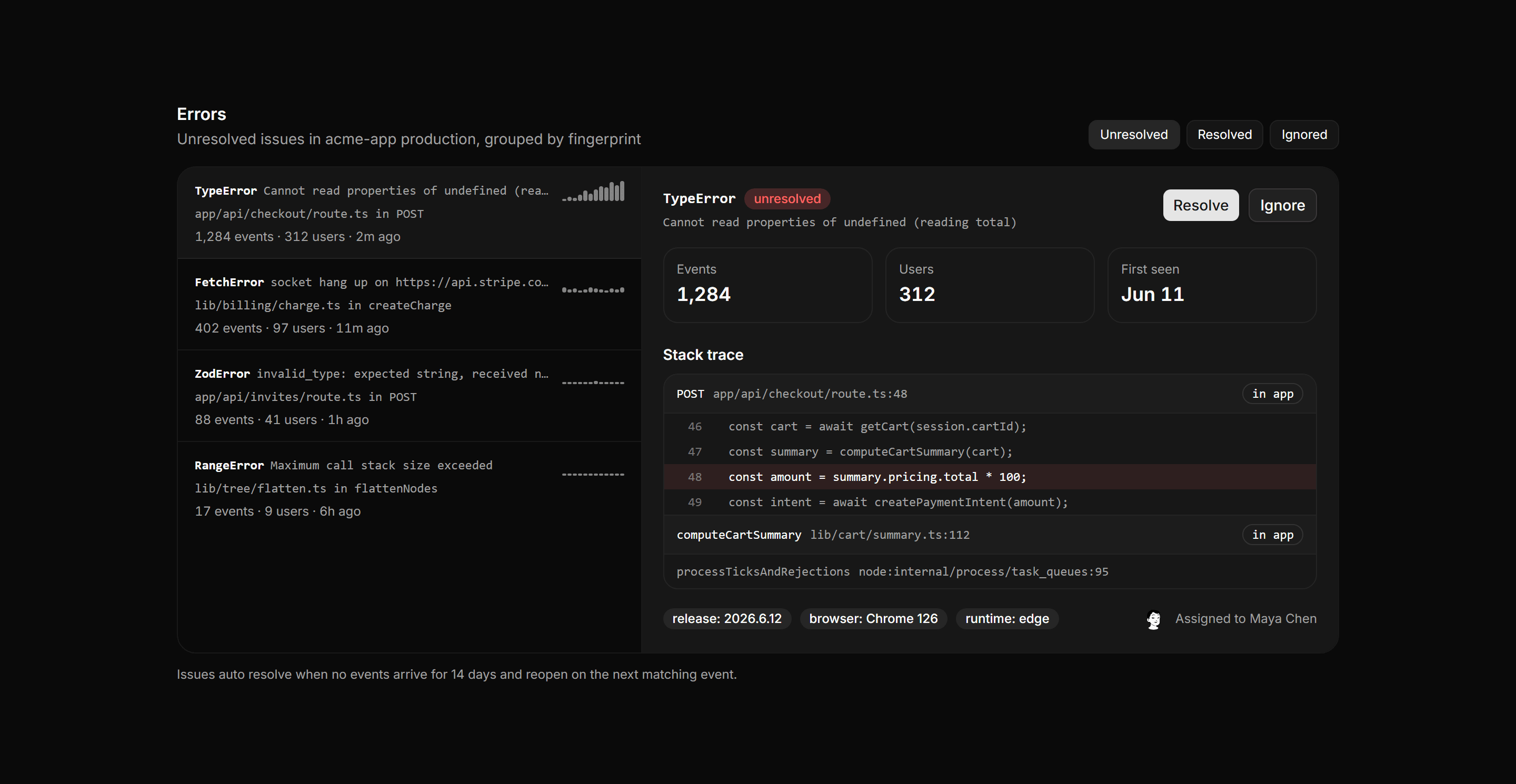Select the FetchError socket hang up issue
This screenshot has height=784, width=1516.
(409, 305)
